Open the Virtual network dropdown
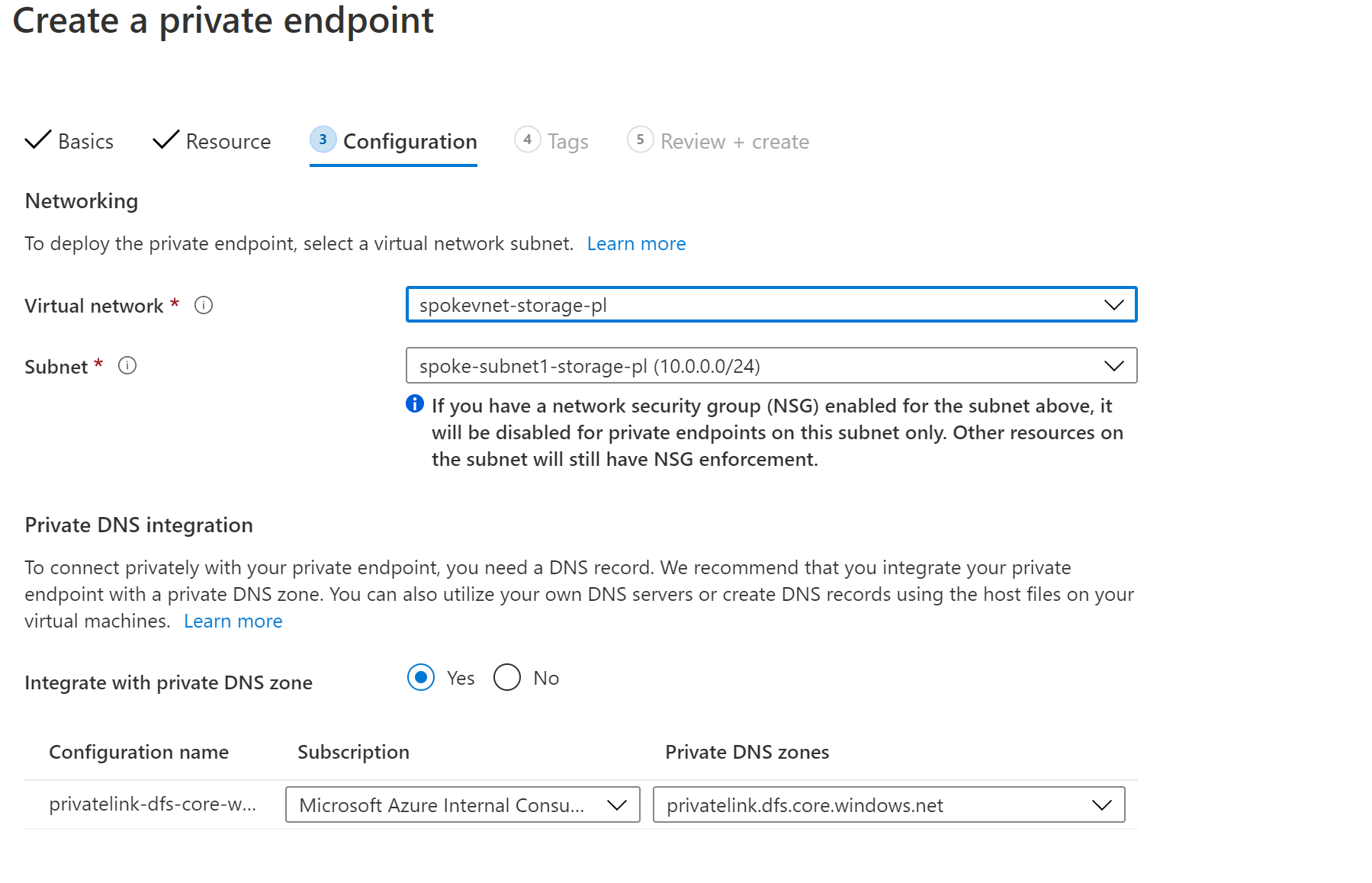 click(771, 305)
